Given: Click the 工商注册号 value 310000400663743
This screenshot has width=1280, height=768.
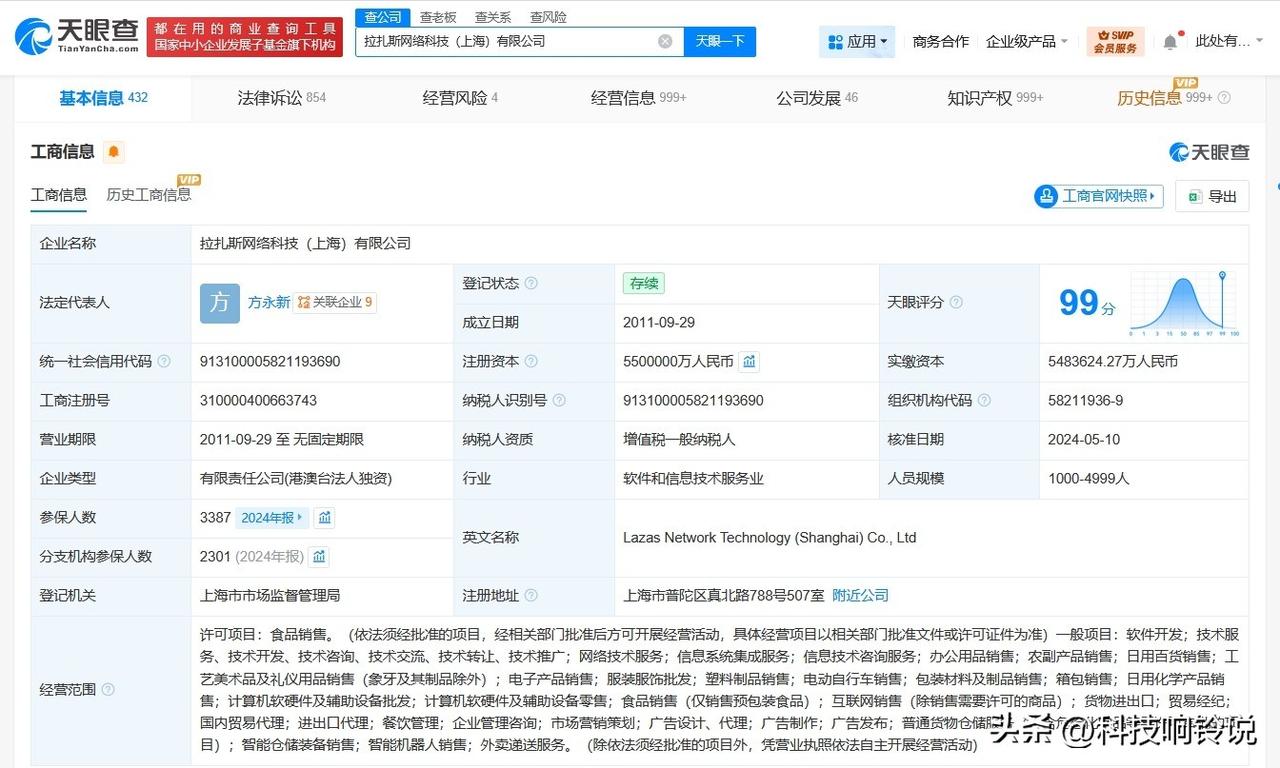Looking at the screenshot, I should coord(259,400).
